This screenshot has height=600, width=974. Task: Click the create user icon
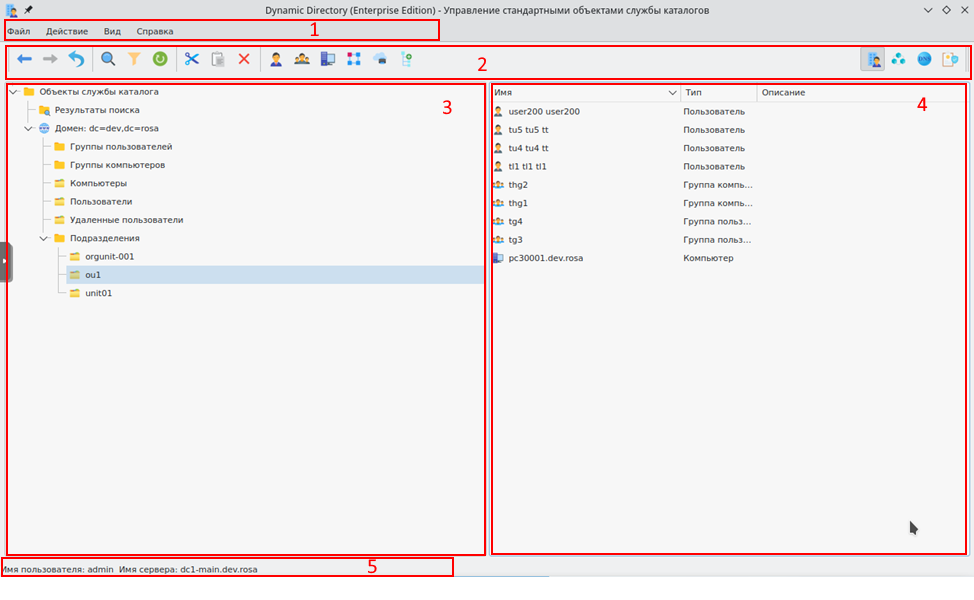276,60
